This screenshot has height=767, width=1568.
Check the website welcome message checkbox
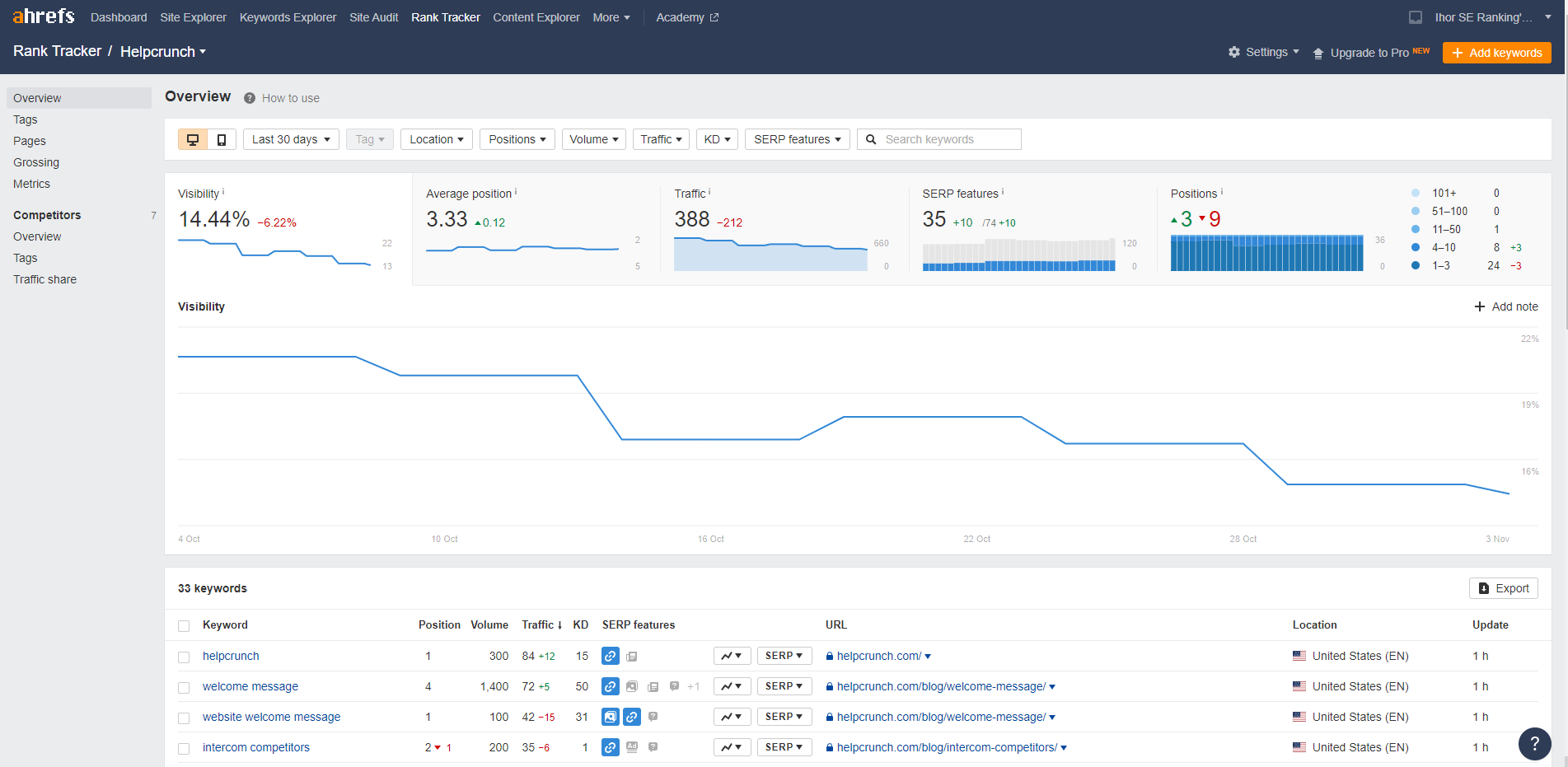pos(184,718)
